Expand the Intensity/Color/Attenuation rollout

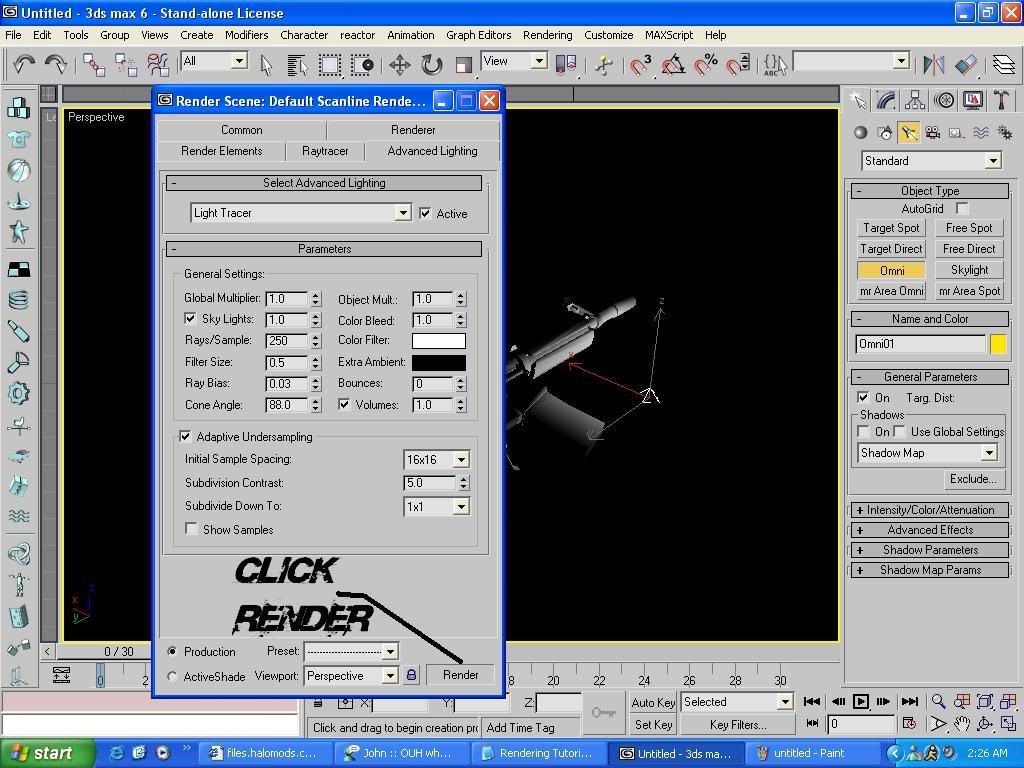pyautogui.click(x=930, y=510)
